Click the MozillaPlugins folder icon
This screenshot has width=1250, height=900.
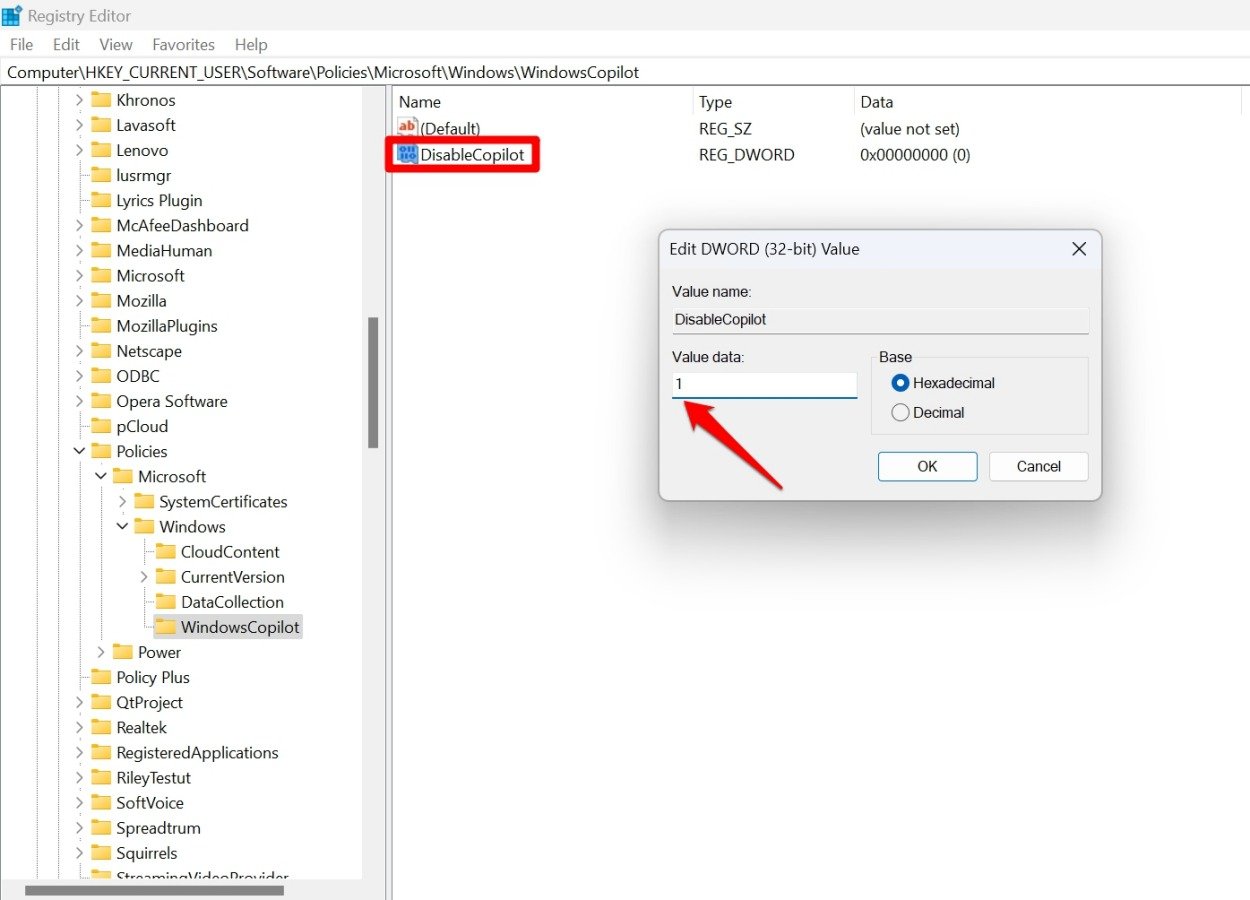(x=100, y=326)
